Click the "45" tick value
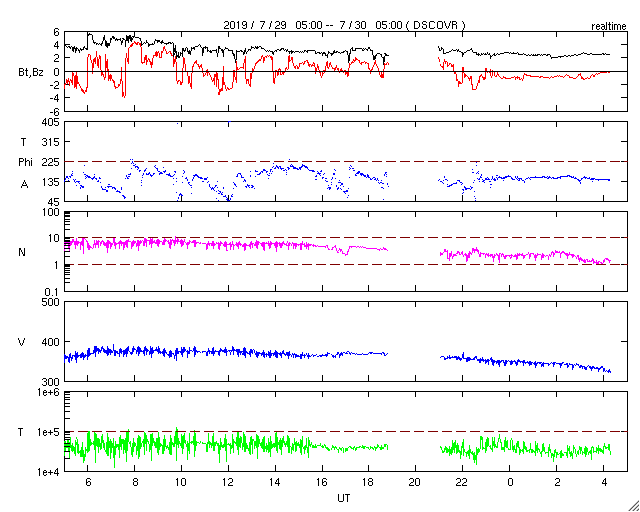 [x=54, y=203]
